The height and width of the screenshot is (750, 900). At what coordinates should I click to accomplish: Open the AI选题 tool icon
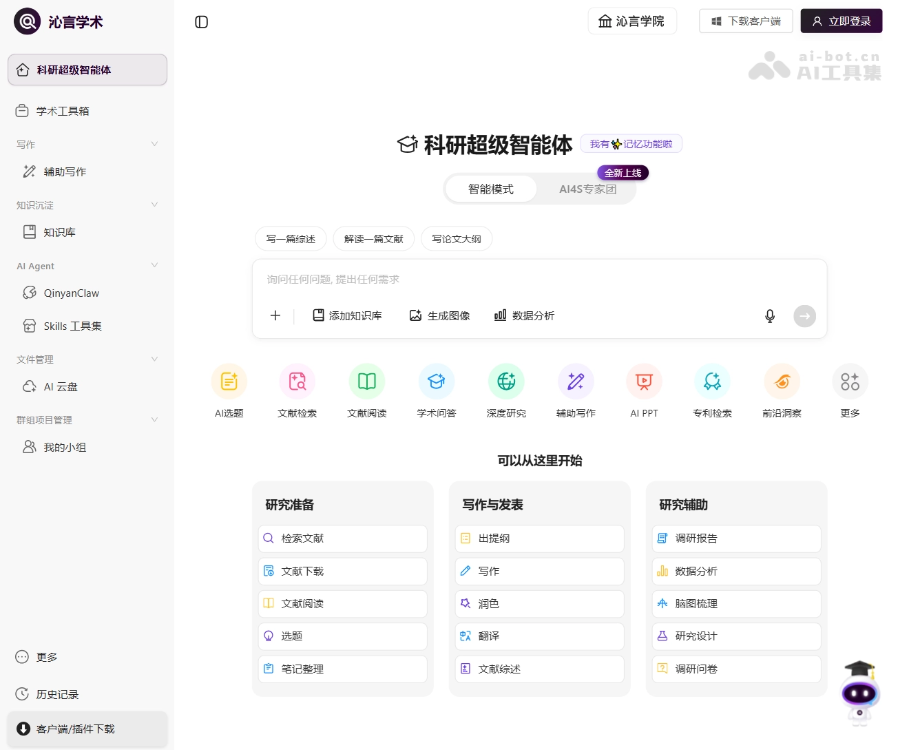click(229, 381)
